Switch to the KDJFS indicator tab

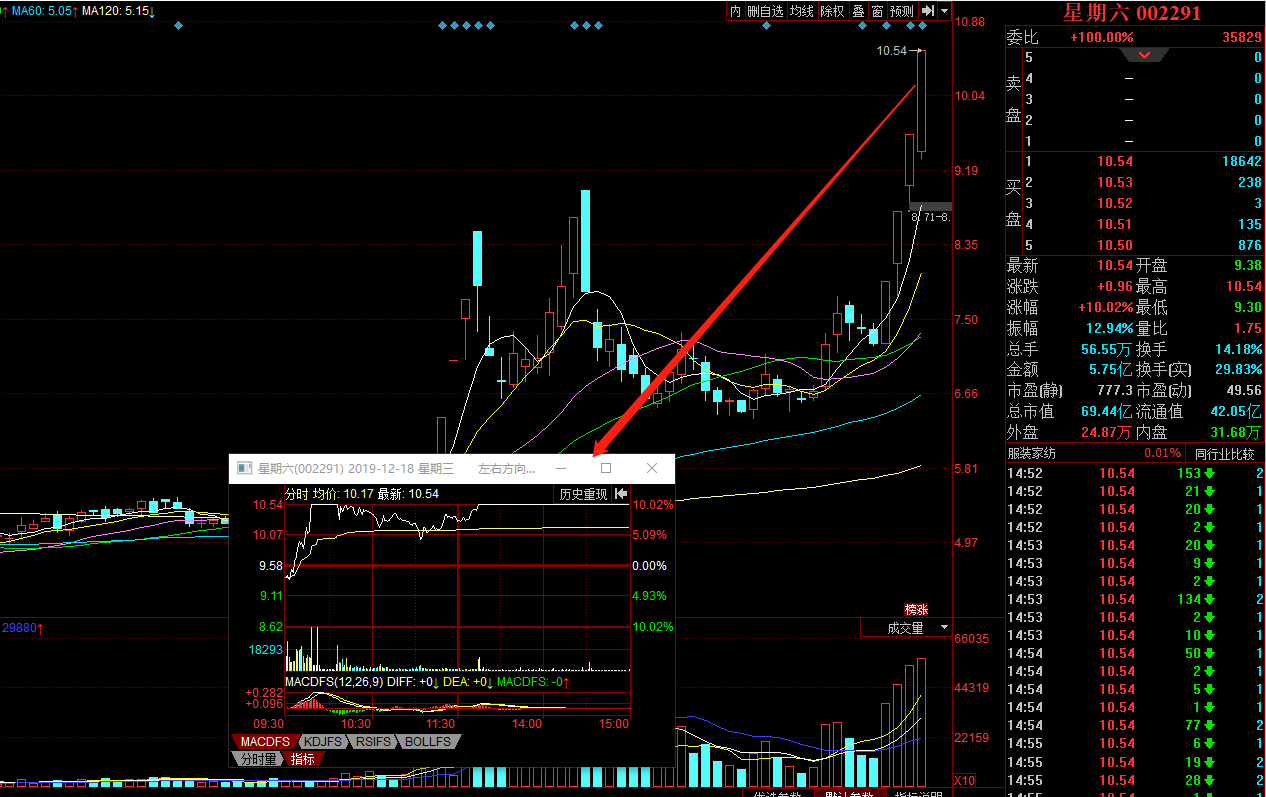click(321, 742)
